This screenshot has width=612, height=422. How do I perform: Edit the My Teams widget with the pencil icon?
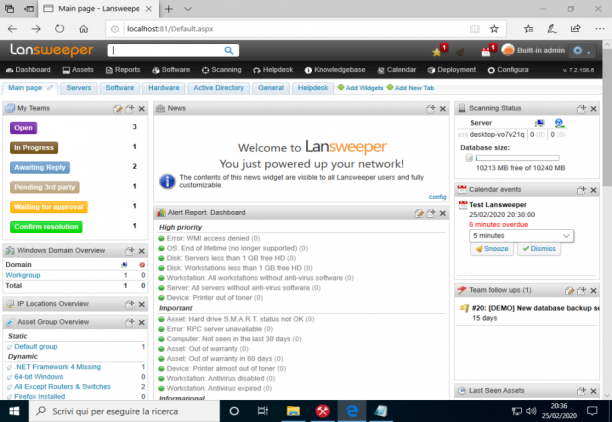pos(117,109)
